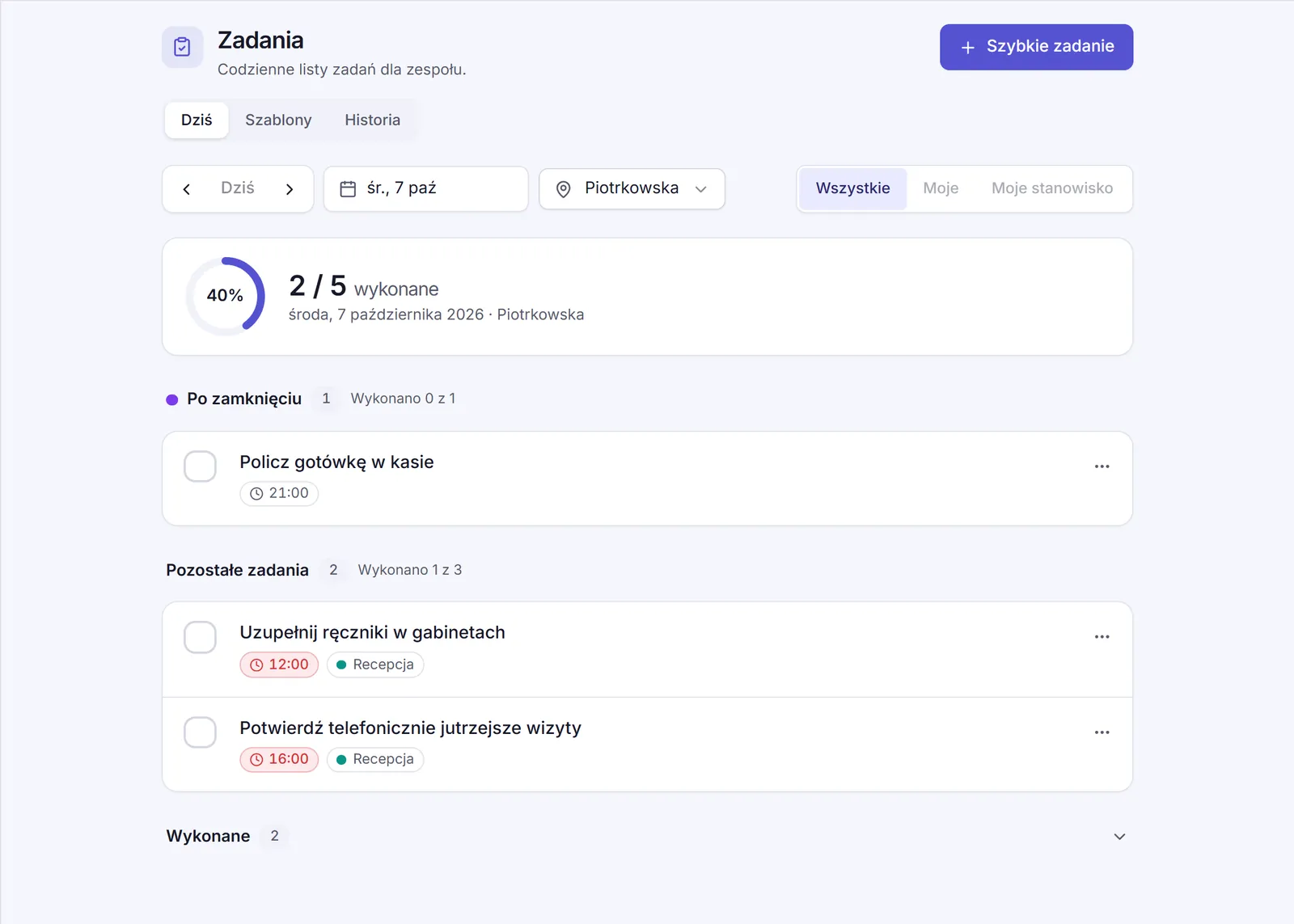Click Dziś between the day arrows
Viewport: 1294px width, 924px height.
click(238, 188)
